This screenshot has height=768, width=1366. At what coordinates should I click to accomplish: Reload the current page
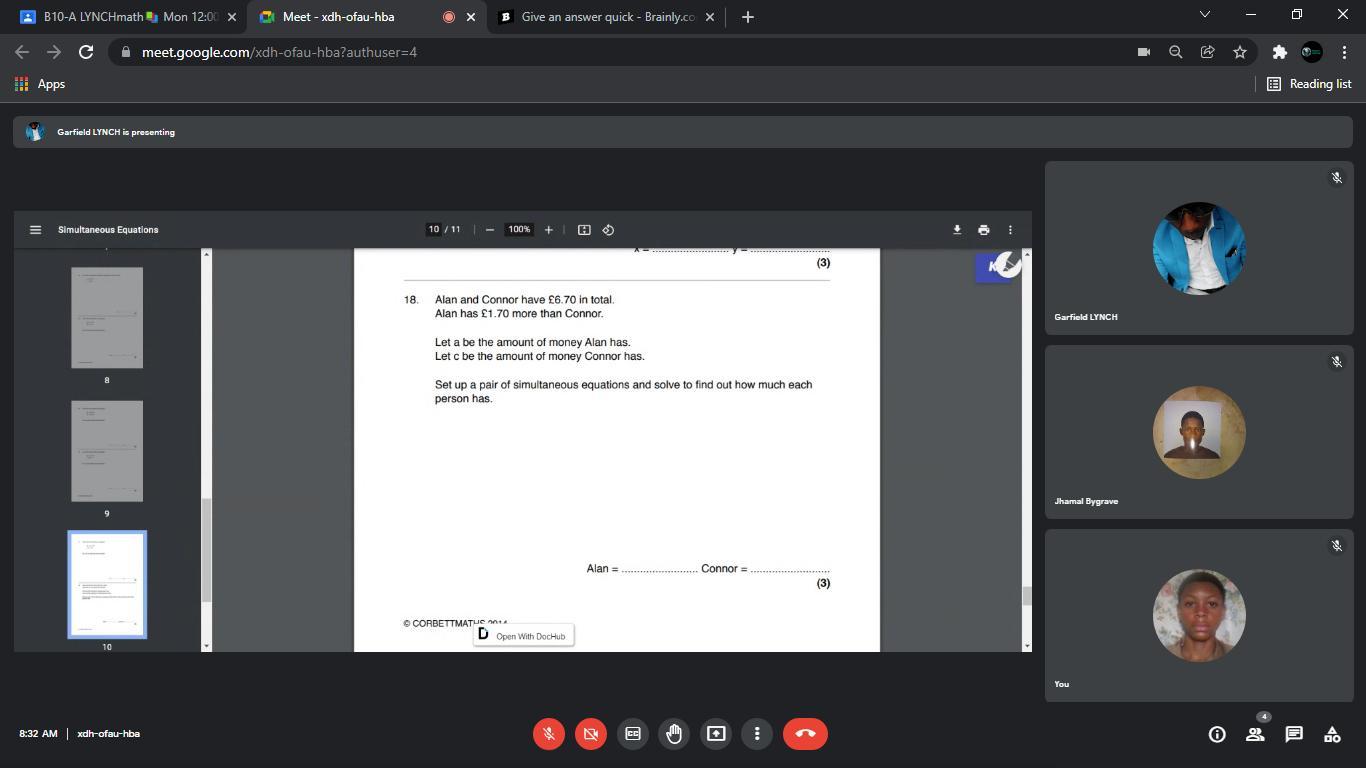pos(86,52)
